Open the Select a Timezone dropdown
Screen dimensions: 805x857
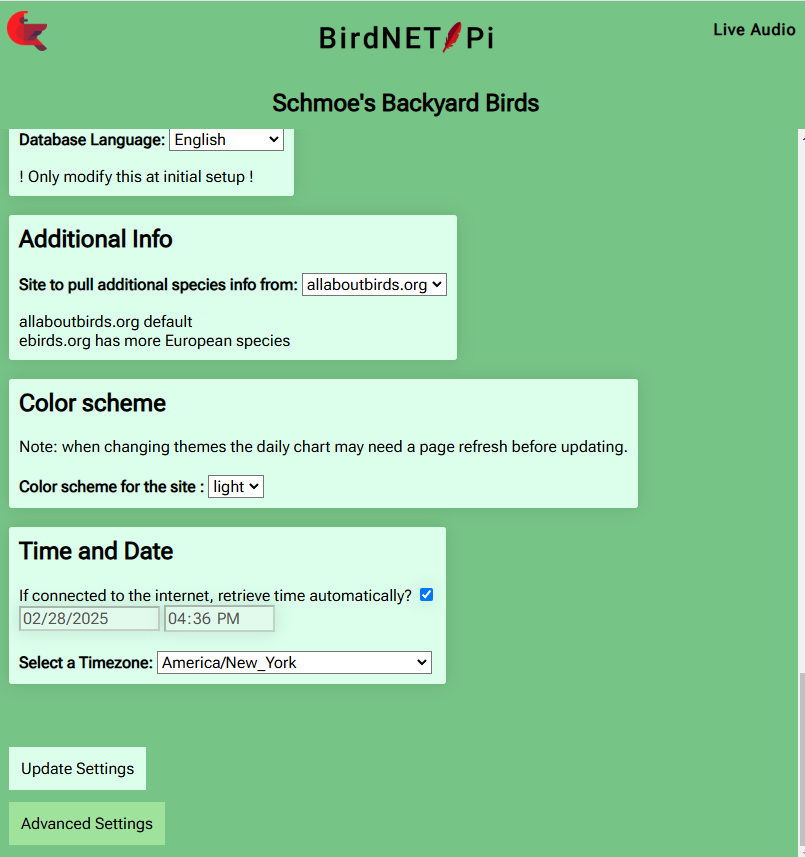(294, 662)
